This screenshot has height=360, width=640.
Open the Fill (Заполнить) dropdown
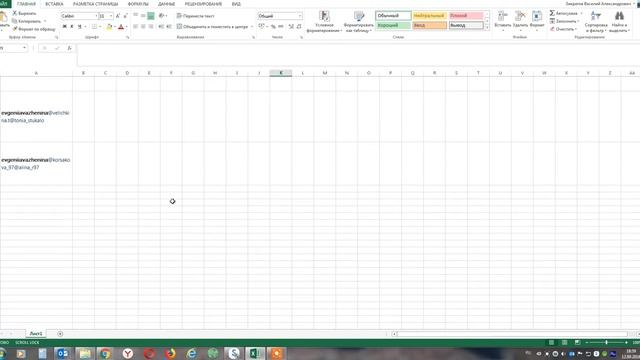coord(565,21)
